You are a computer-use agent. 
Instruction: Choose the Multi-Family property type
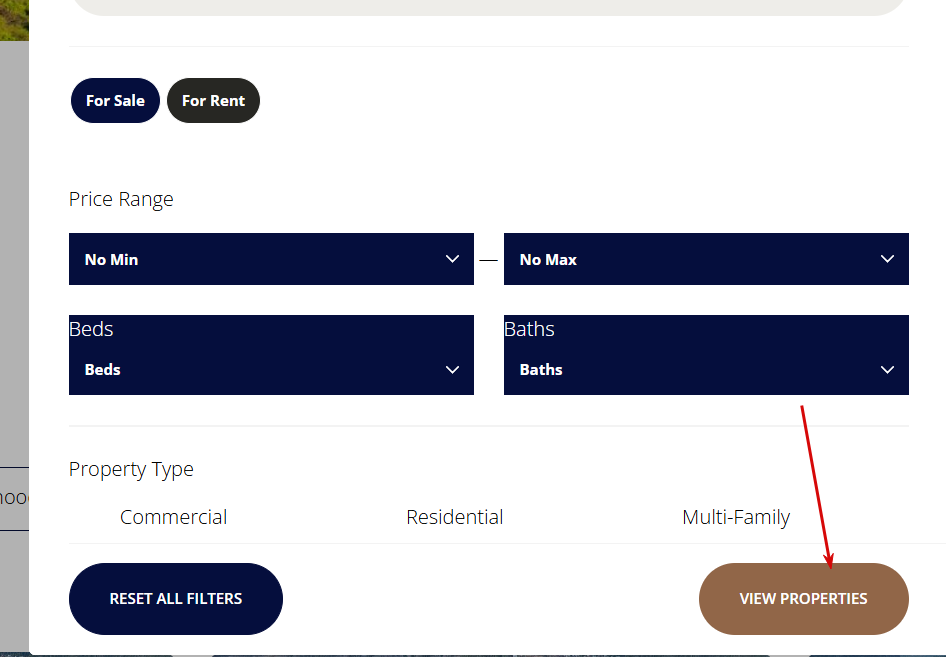pyautogui.click(x=736, y=517)
